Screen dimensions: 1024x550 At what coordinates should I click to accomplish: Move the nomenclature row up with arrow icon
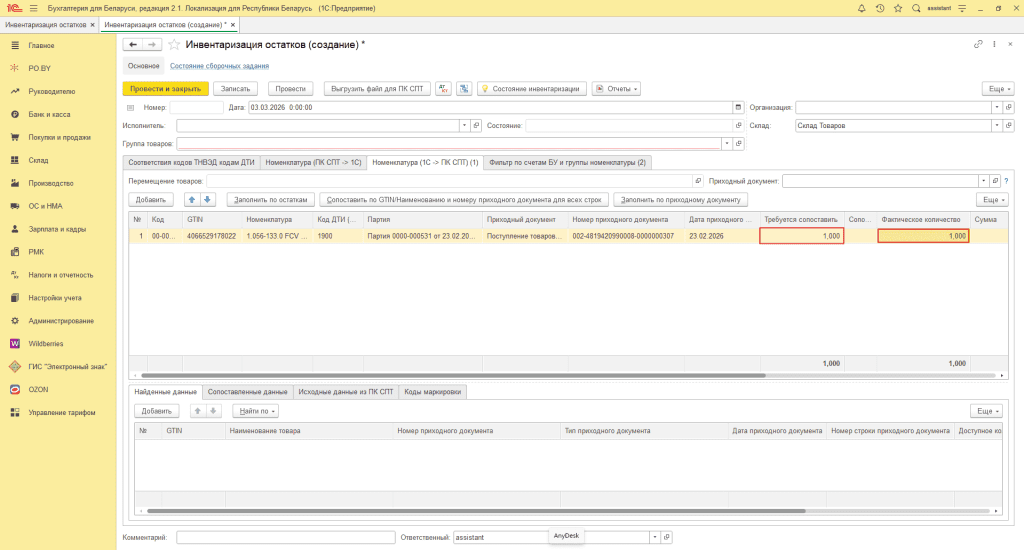tap(194, 199)
